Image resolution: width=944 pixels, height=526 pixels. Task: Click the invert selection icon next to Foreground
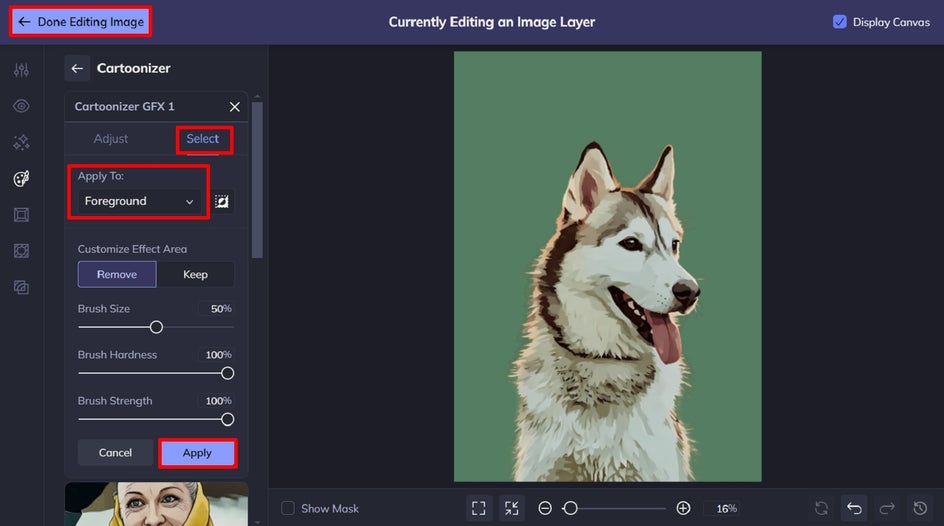(x=222, y=202)
